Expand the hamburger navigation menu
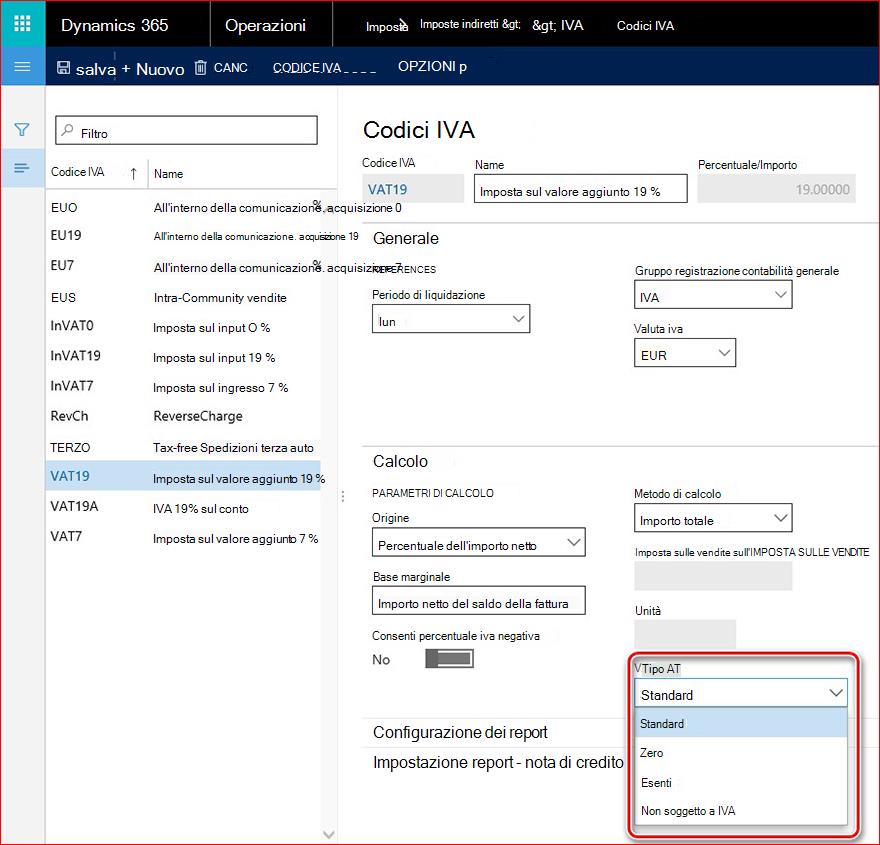This screenshot has height=845, width=880. pos(22,67)
